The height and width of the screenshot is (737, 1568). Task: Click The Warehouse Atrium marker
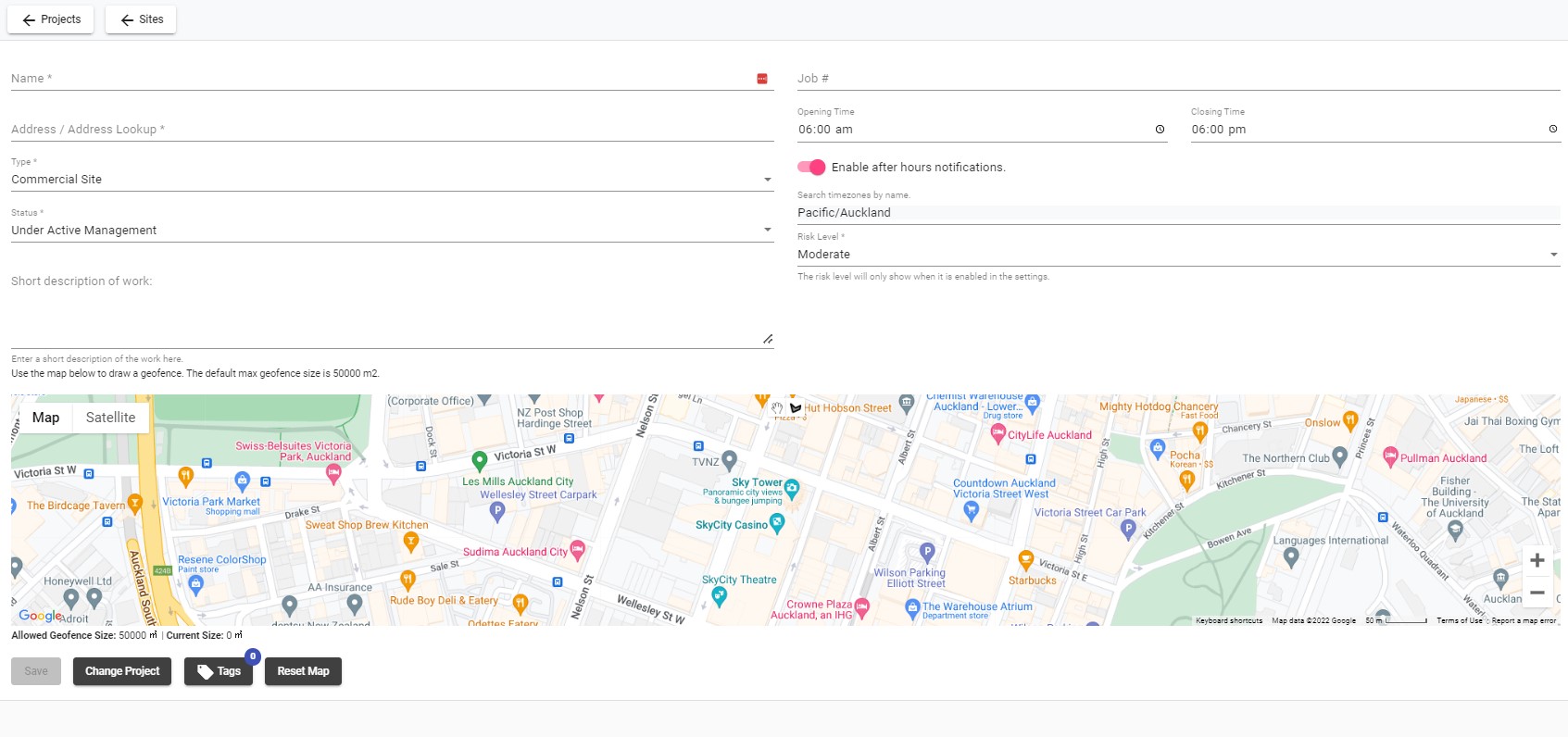[911, 608]
